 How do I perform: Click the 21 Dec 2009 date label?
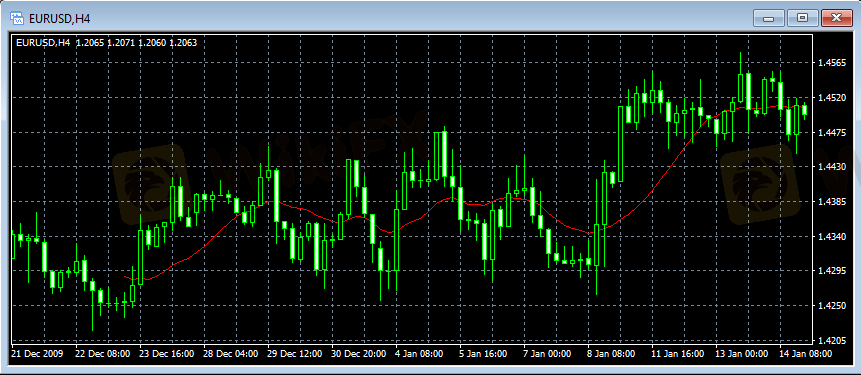[x=37, y=353]
